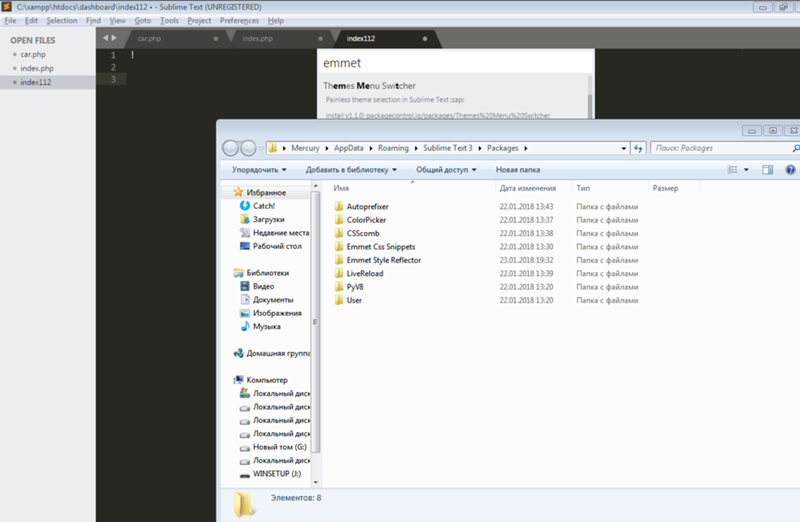800x522 pixels.
Task: Click the preview pane toggle icon
Action: coord(769,170)
